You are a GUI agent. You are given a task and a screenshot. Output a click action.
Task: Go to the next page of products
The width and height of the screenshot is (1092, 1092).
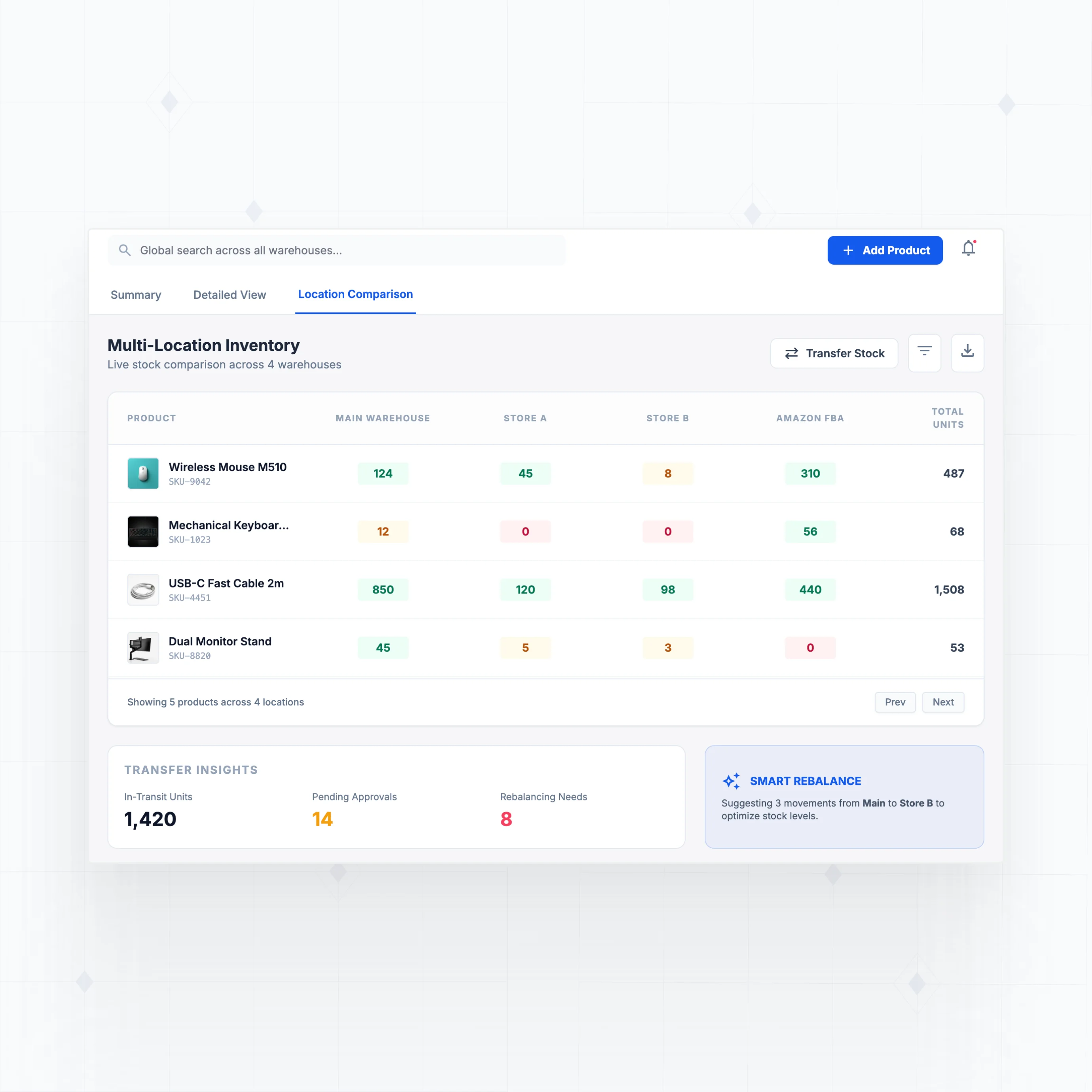point(943,702)
